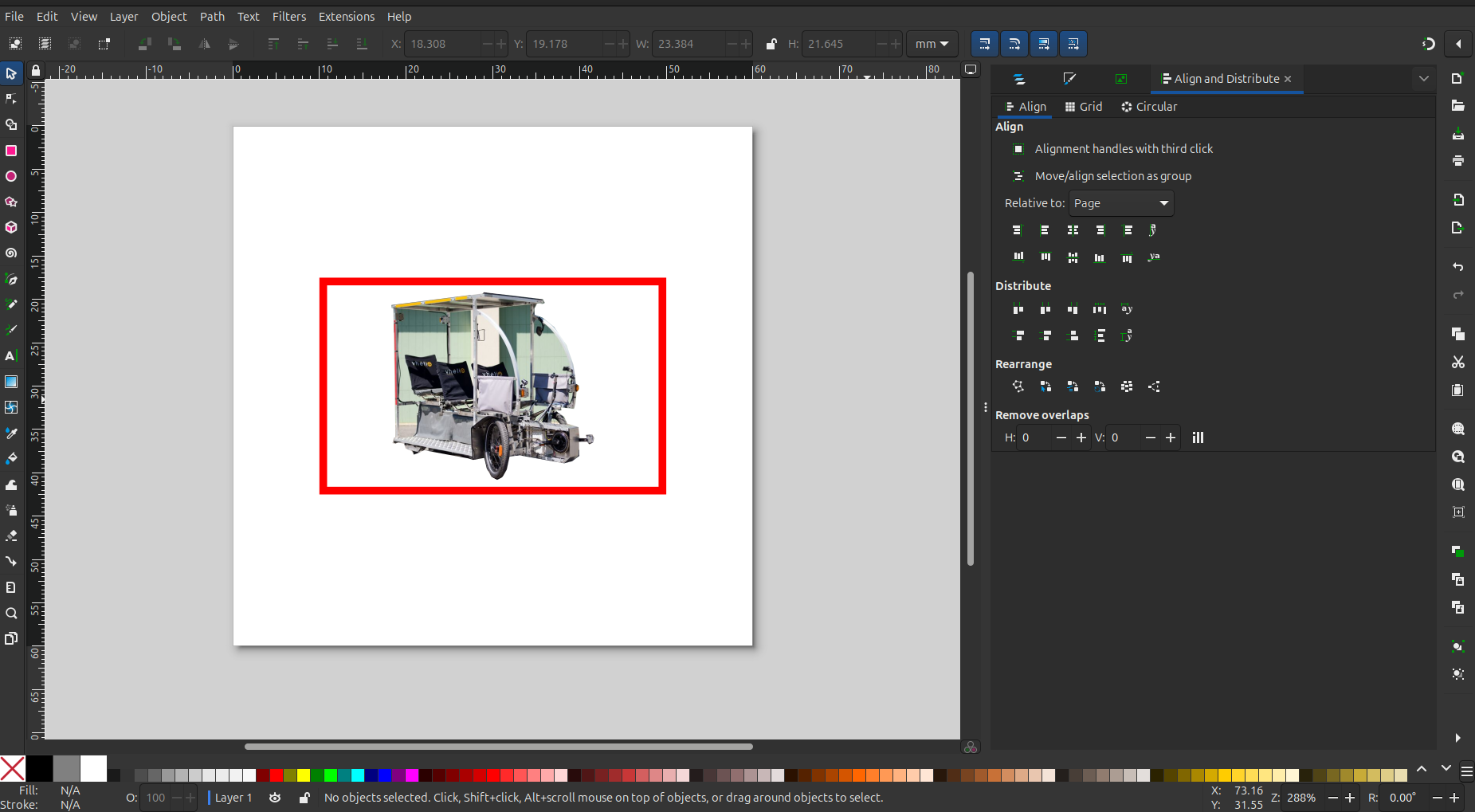Toggle move gradients with objects

click(x=1044, y=44)
